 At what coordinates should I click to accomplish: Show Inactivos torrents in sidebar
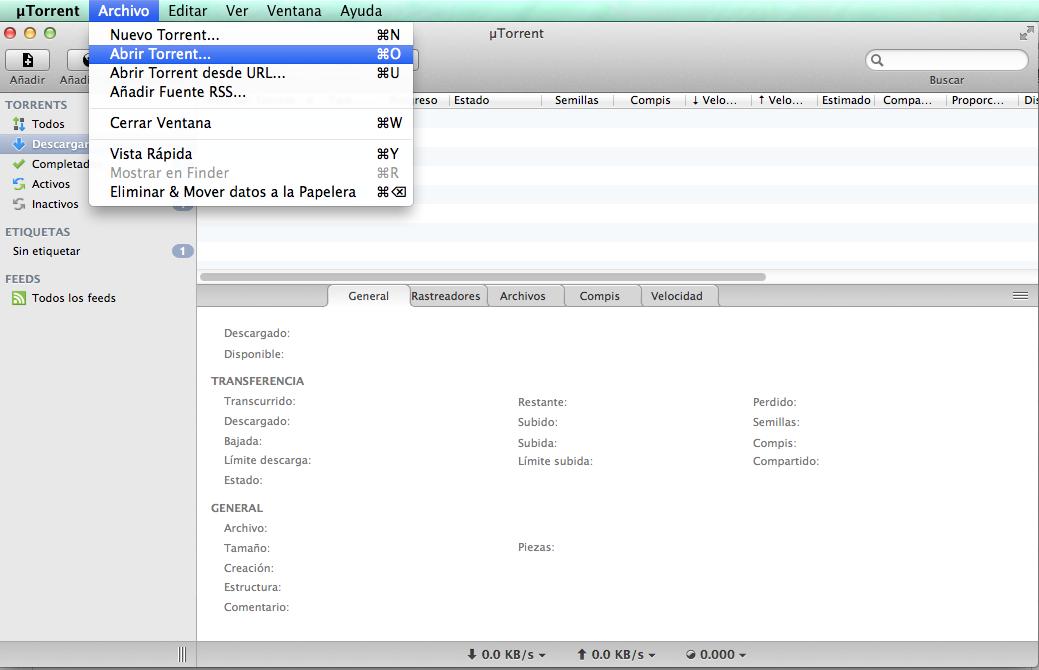click(x=19, y=204)
